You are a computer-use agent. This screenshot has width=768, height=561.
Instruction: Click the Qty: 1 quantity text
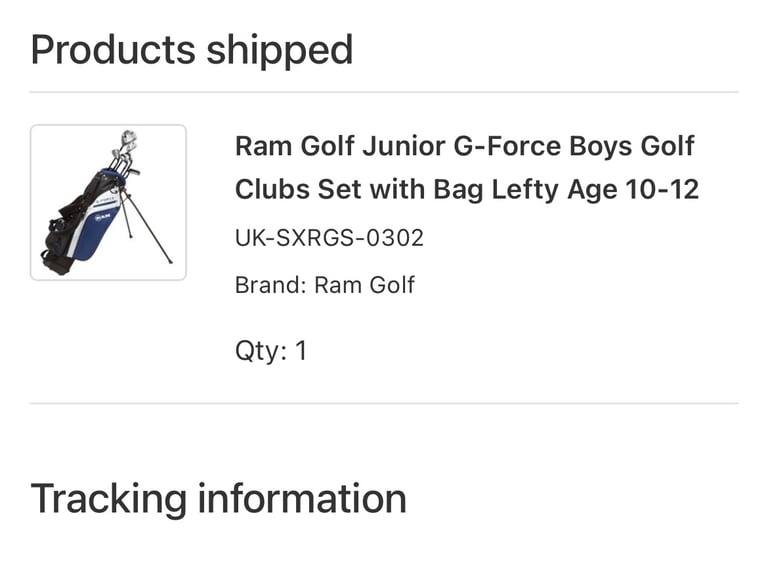click(271, 351)
